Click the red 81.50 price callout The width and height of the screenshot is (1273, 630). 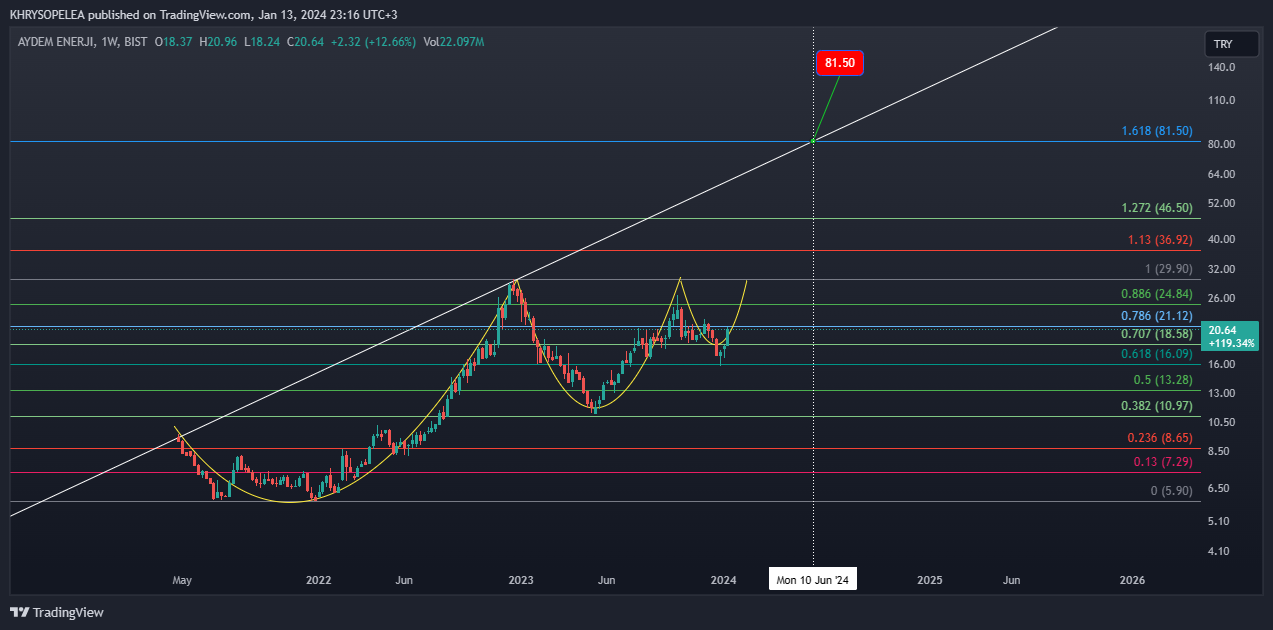click(x=840, y=63)
